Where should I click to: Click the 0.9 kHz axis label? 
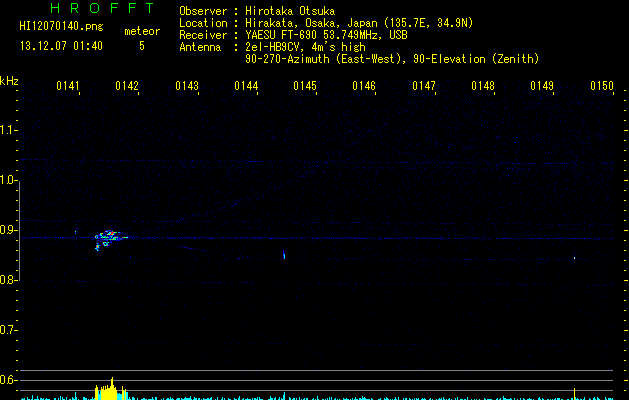tap(8, 230)
